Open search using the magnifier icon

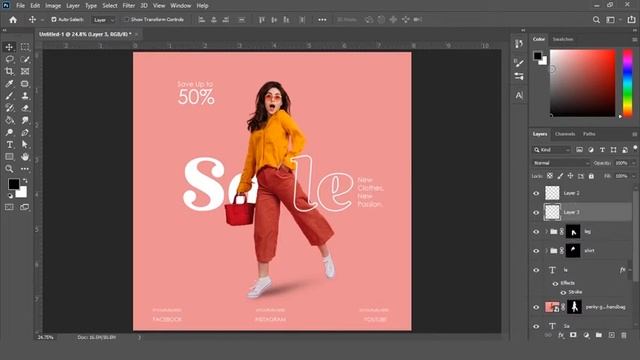(x=596, y=20)
